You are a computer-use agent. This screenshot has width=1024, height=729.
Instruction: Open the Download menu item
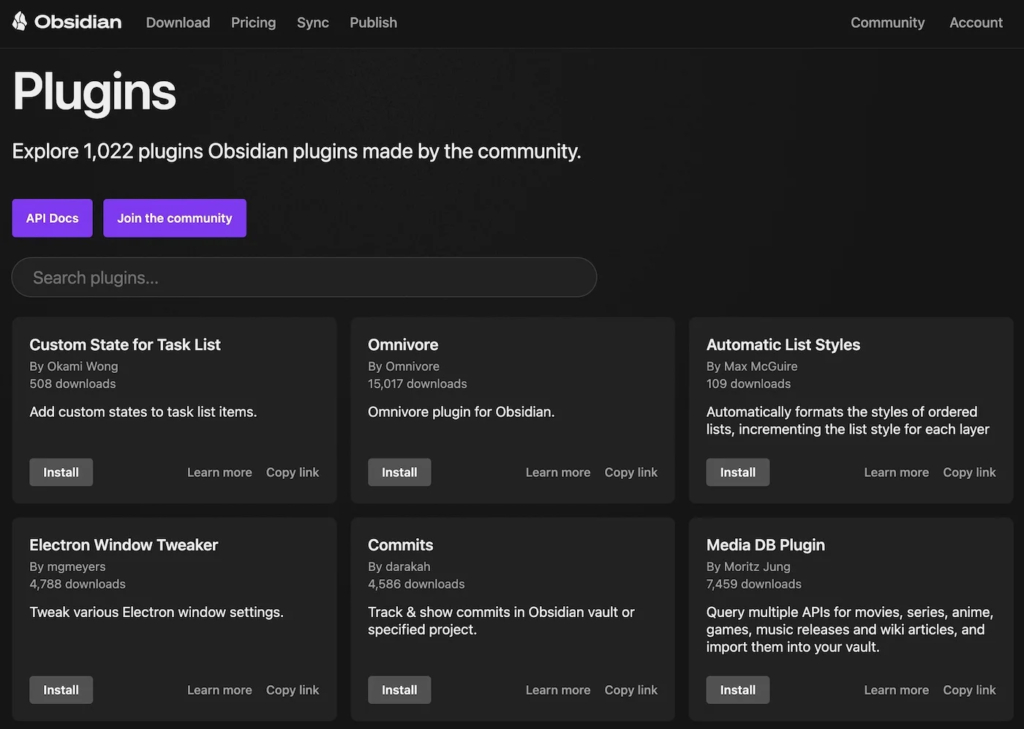pyautogui.click(x=178, y=22)
